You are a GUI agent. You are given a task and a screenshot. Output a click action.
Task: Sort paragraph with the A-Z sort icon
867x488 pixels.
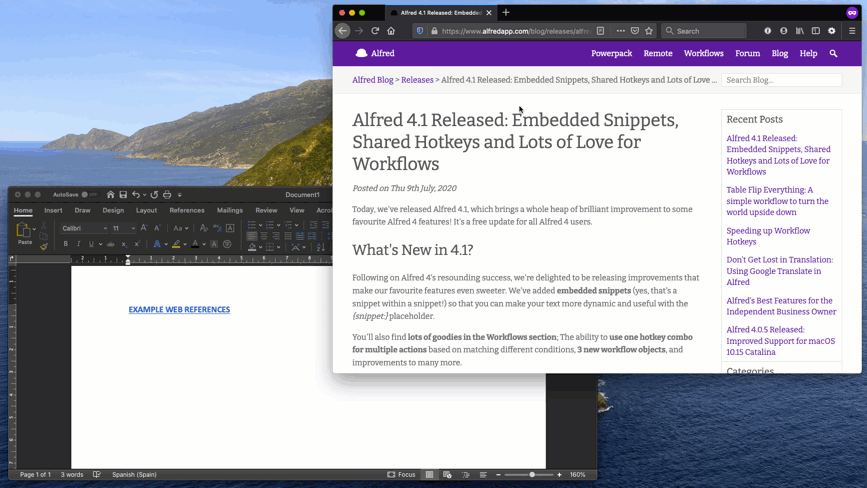tap(321, 247)
